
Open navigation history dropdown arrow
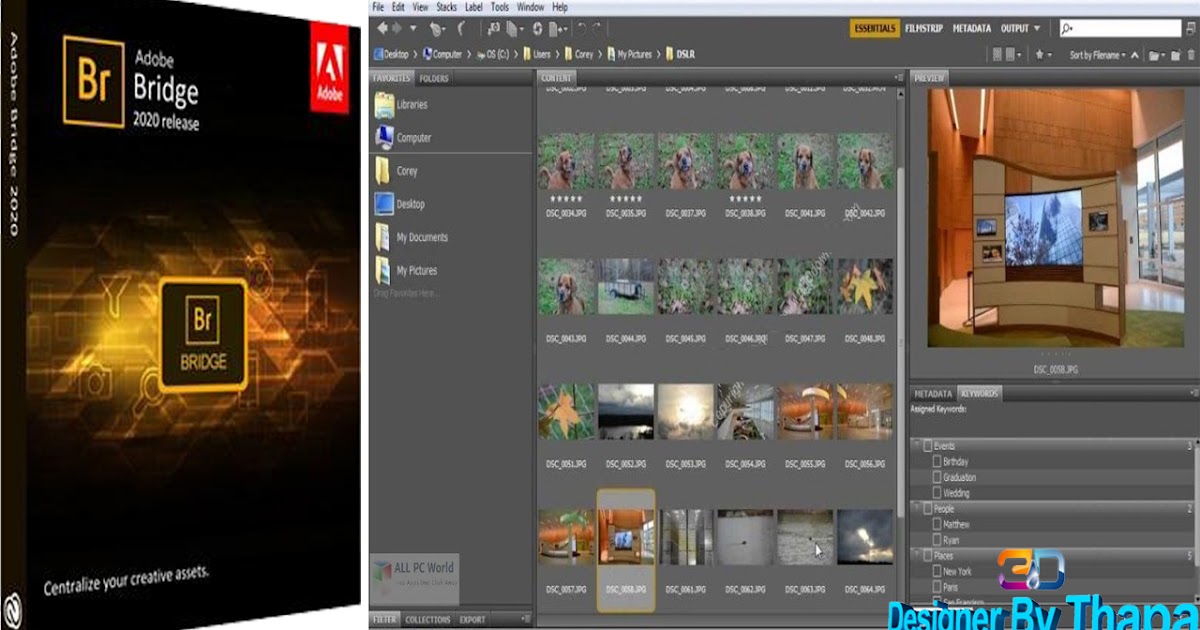(x=413, y=28)
